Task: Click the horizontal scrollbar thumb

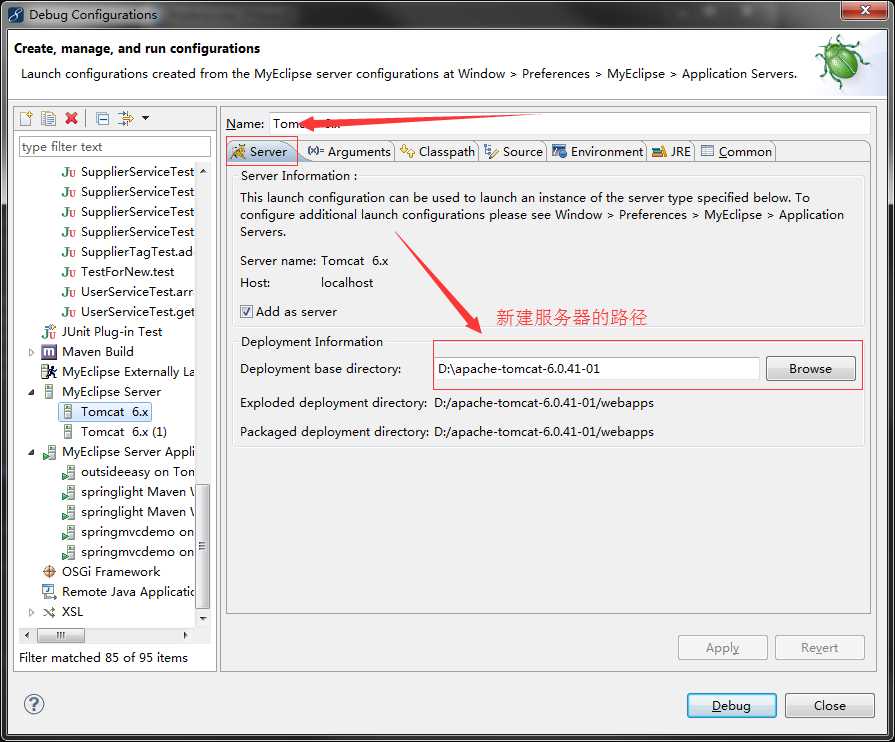Action: click(x=61, y=635)
